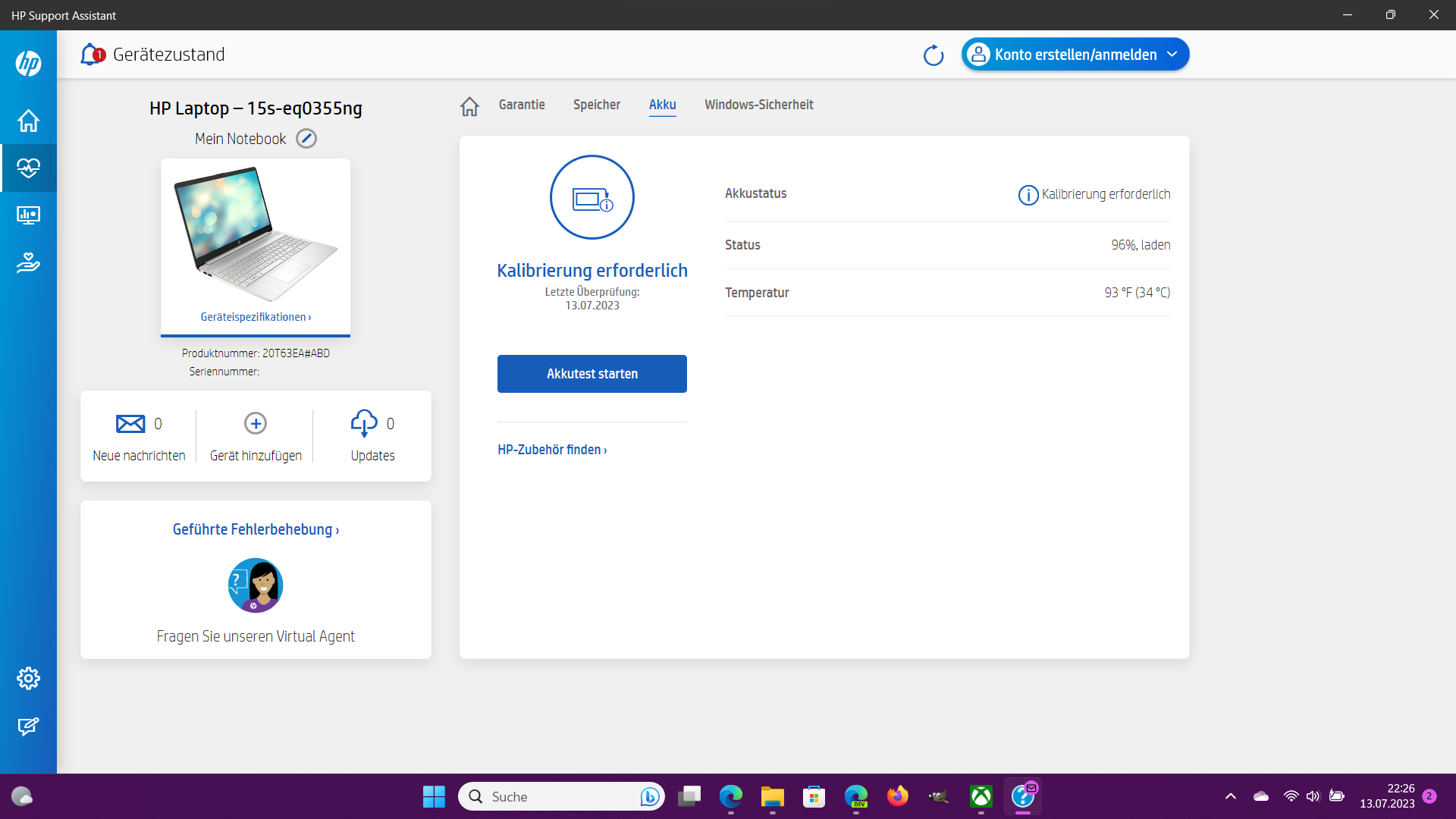Click the home icon beside Garantie tab
The height and width of the screenshot is (819, 1456).
pyautogui.click(x=469, y=106)
